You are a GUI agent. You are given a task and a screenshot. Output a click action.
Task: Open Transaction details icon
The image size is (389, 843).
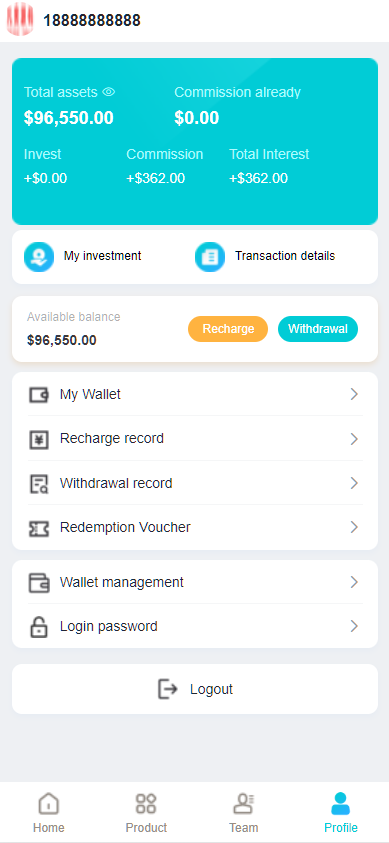pos(210,256)
